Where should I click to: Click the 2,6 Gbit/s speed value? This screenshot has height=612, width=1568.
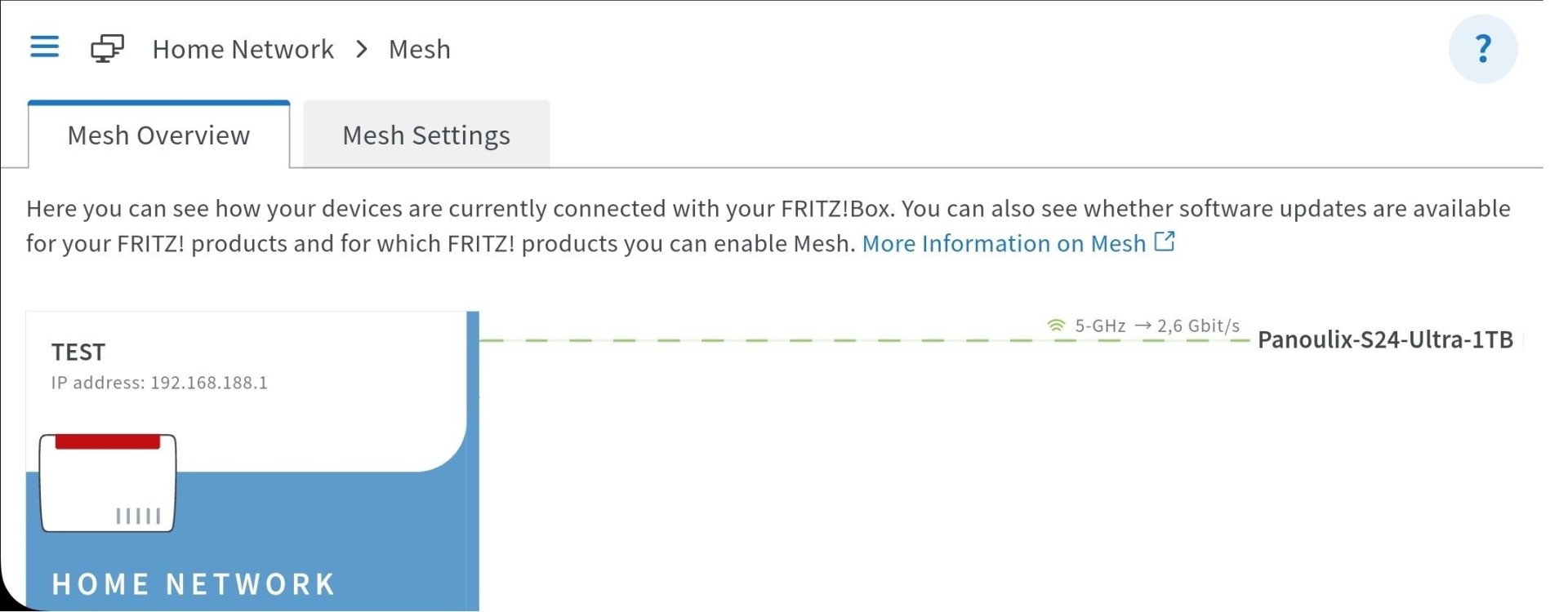pyautogui.click(x=1198, y=326)
